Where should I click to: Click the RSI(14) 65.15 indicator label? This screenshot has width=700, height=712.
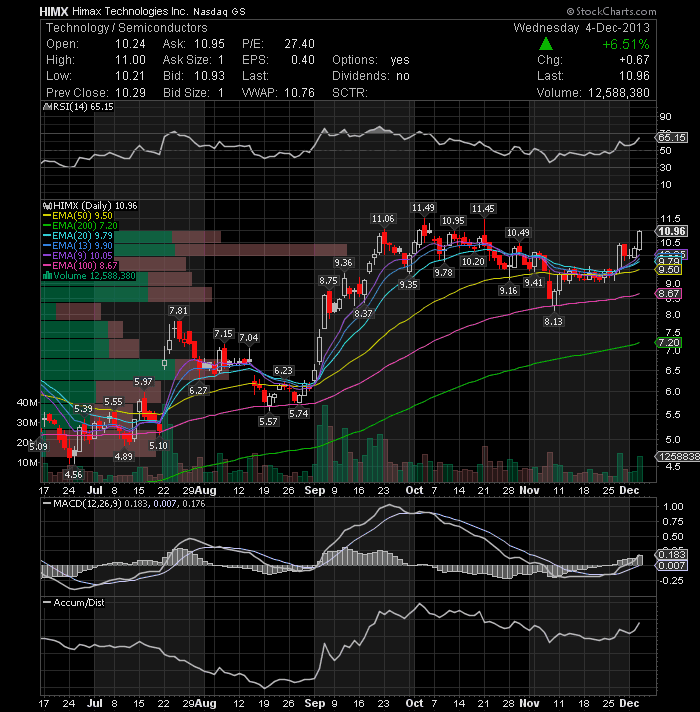point(78,107)
